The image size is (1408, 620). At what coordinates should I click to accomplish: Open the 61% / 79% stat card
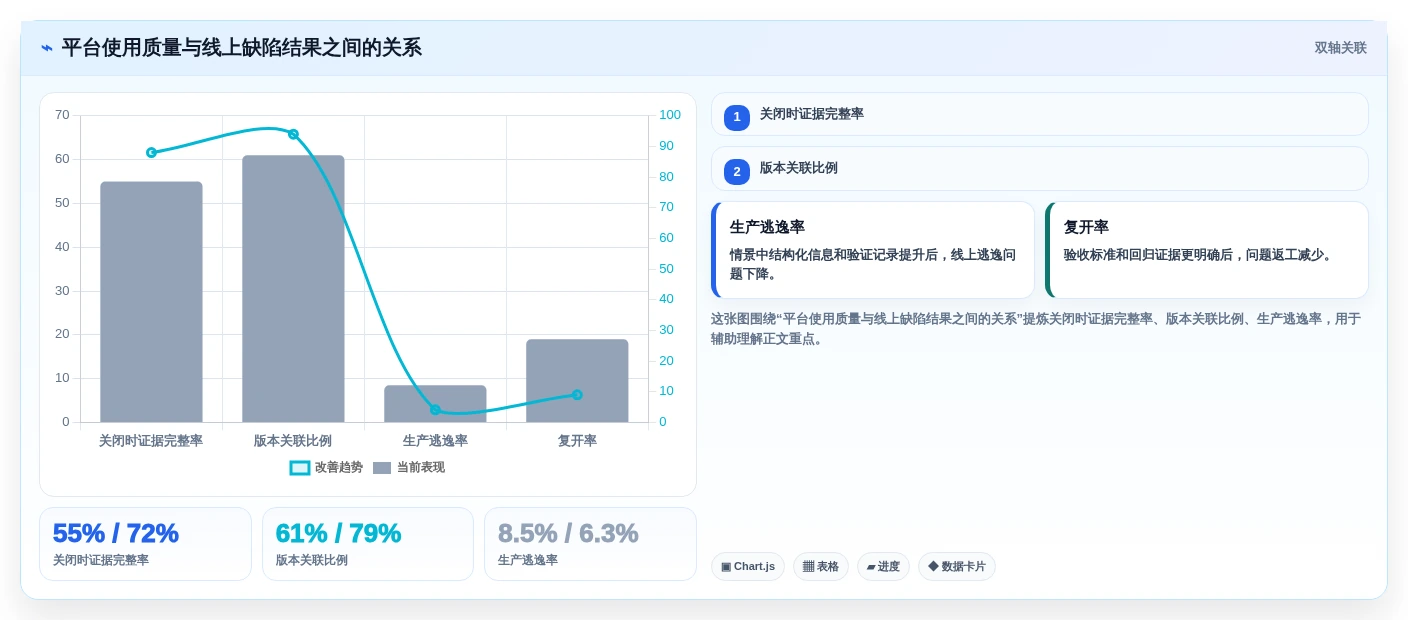tap(368, 544)
